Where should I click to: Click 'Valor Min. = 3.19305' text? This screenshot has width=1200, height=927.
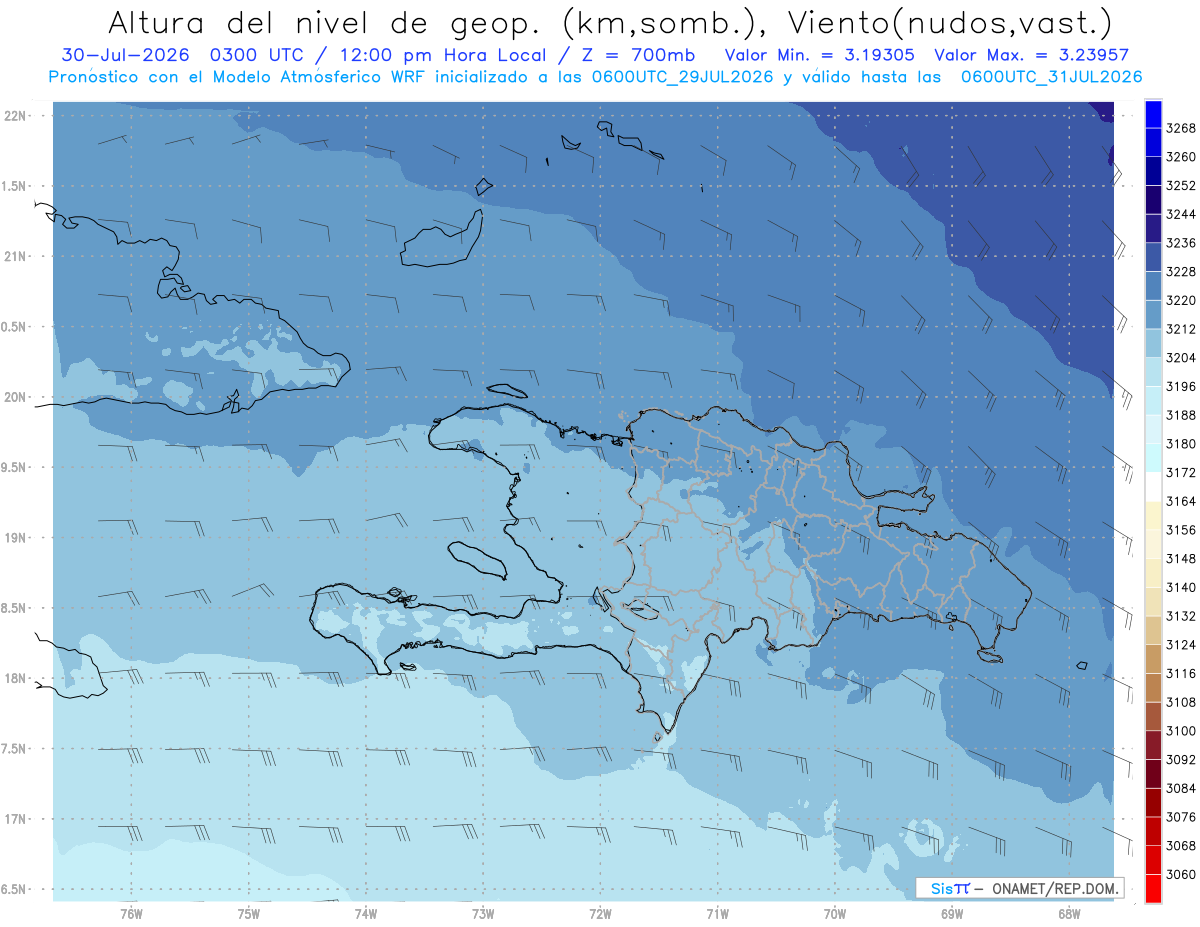click(x=819, y=56)
